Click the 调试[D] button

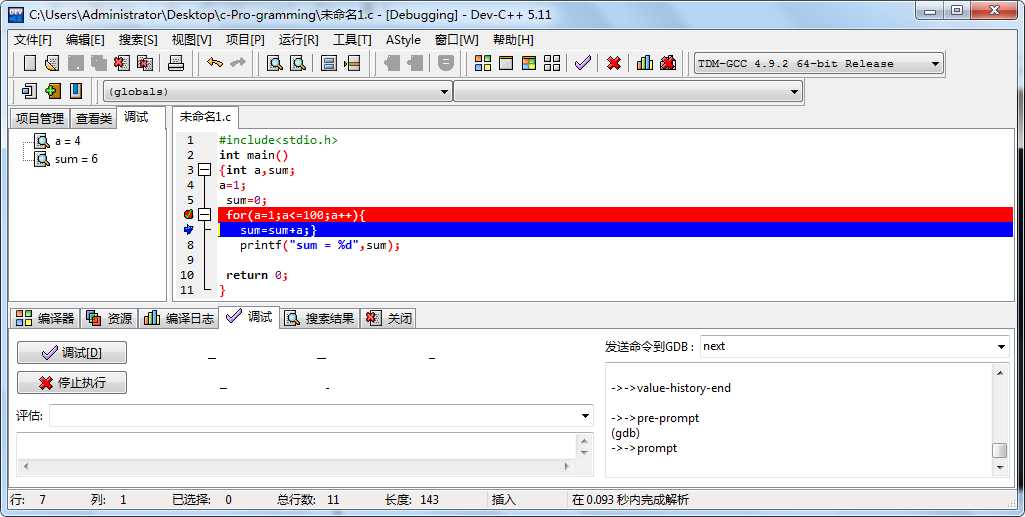click(72, 353)
